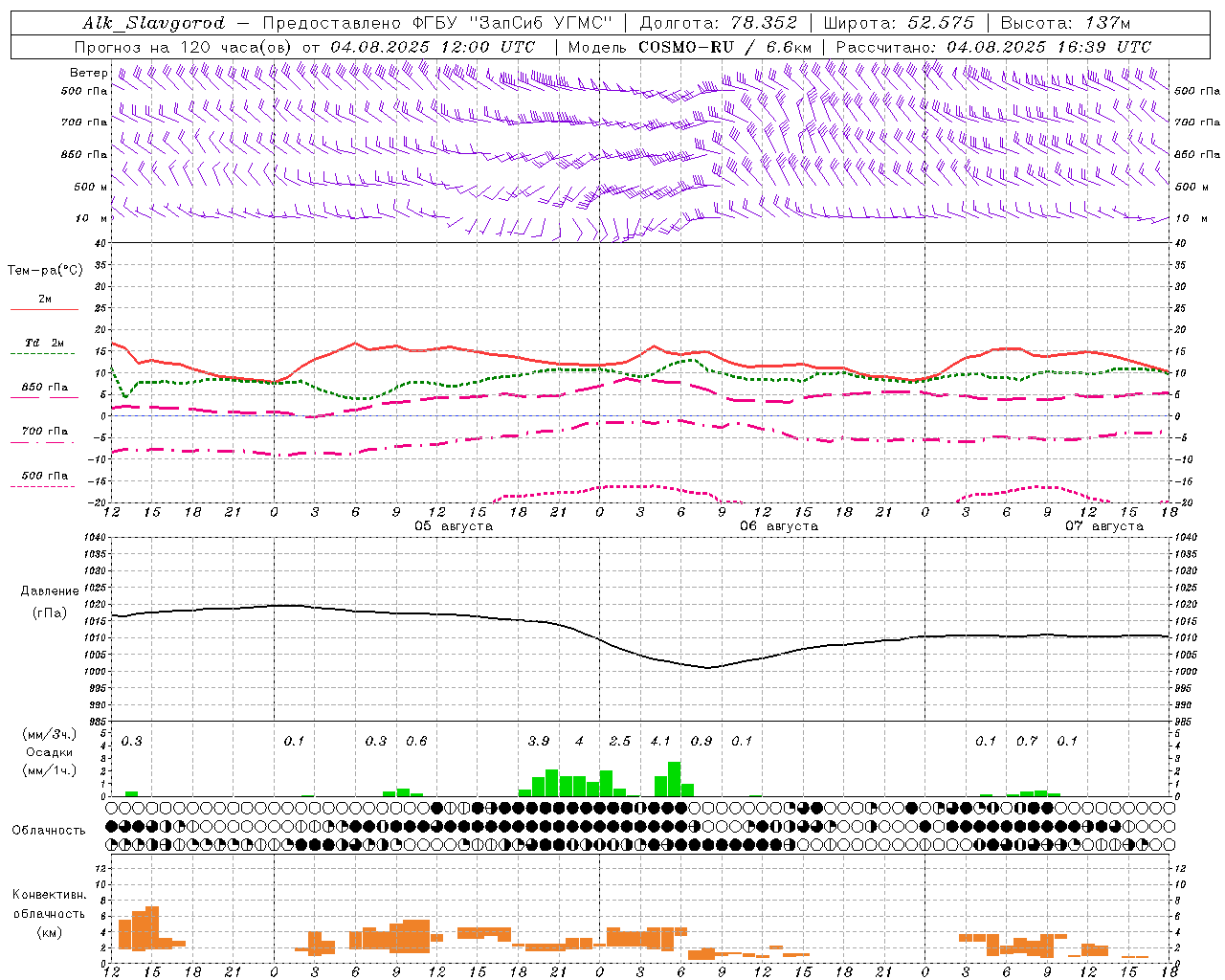This screenshot has height=980, width=1225.
Task: Click the date label 05 августа under temperature chart
Action: [x=454, y=526]
